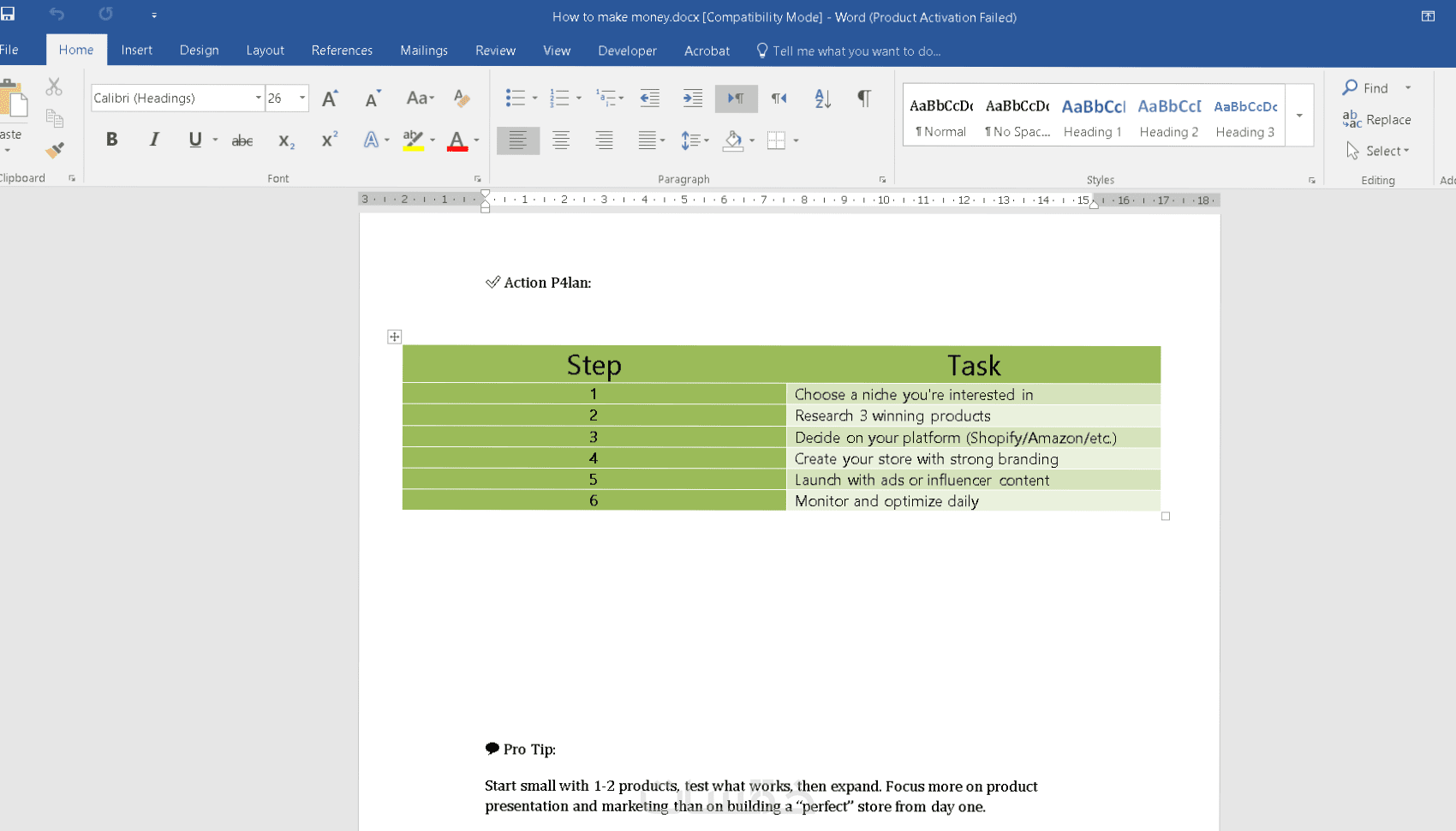1456x831 pixels.
Task: Align text to the left
Action: click(x=518, y=140)
